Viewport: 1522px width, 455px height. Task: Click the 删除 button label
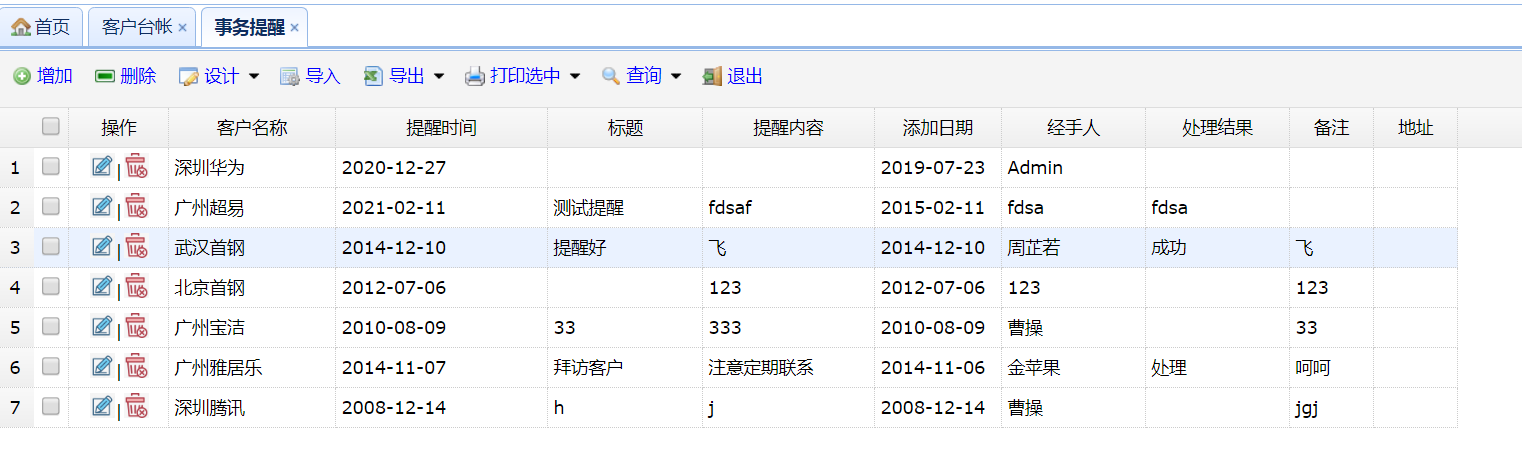pyautogui.click(x=138, y=76)
